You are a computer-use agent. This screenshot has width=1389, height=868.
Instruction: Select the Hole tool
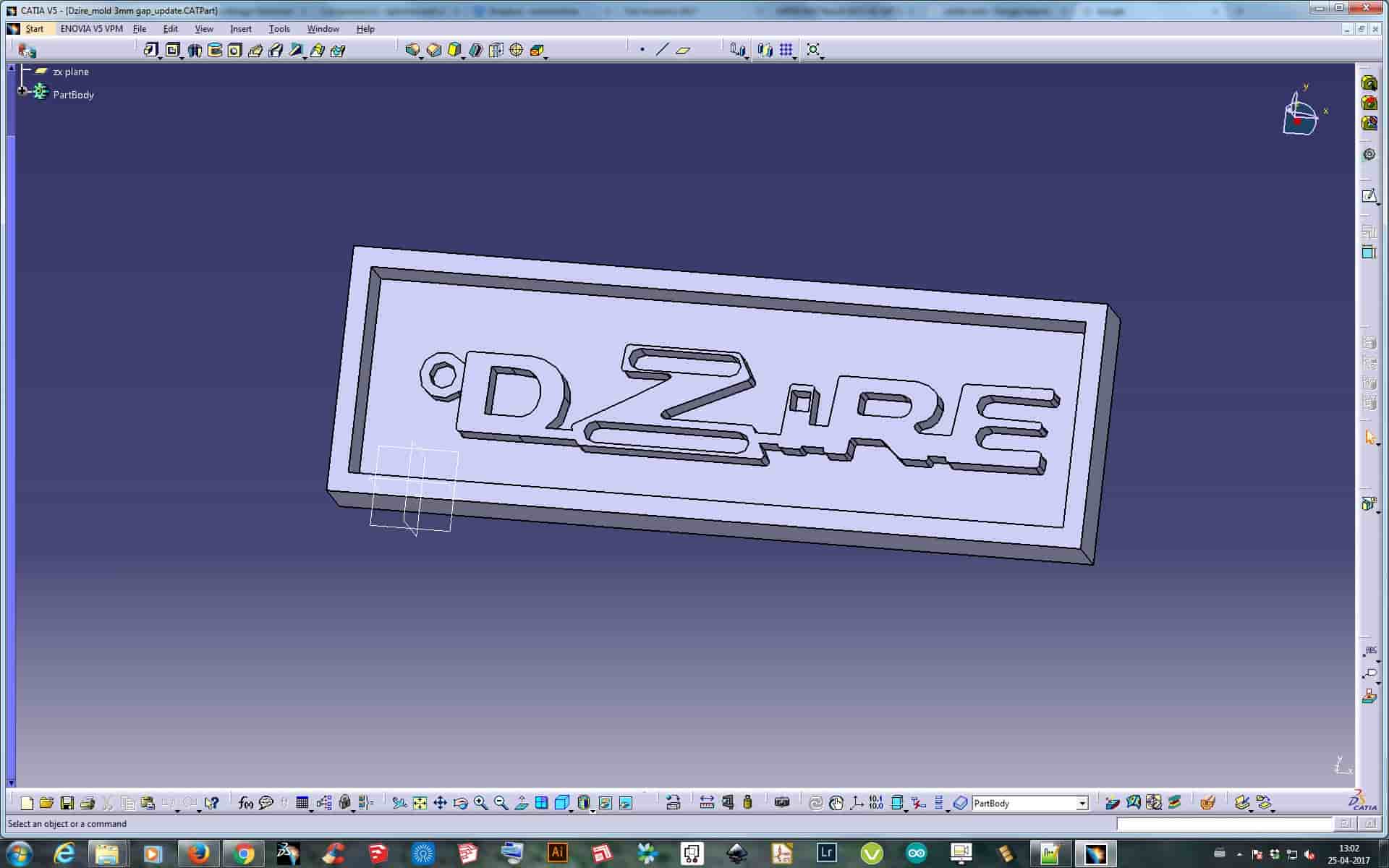point(234,50)
